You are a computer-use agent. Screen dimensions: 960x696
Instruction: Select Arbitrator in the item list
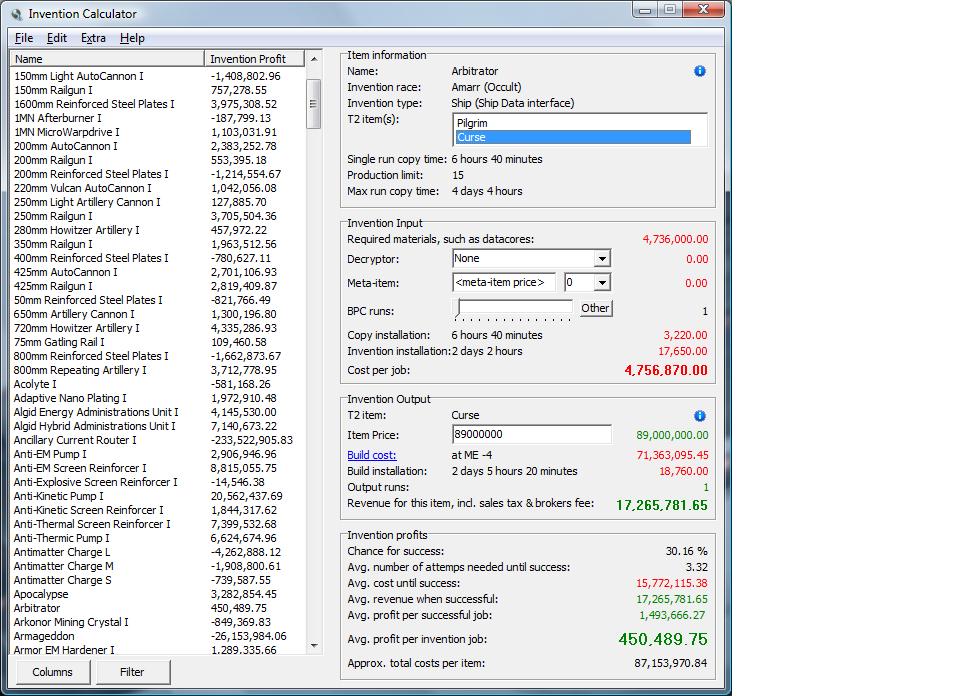coord(158,608)
